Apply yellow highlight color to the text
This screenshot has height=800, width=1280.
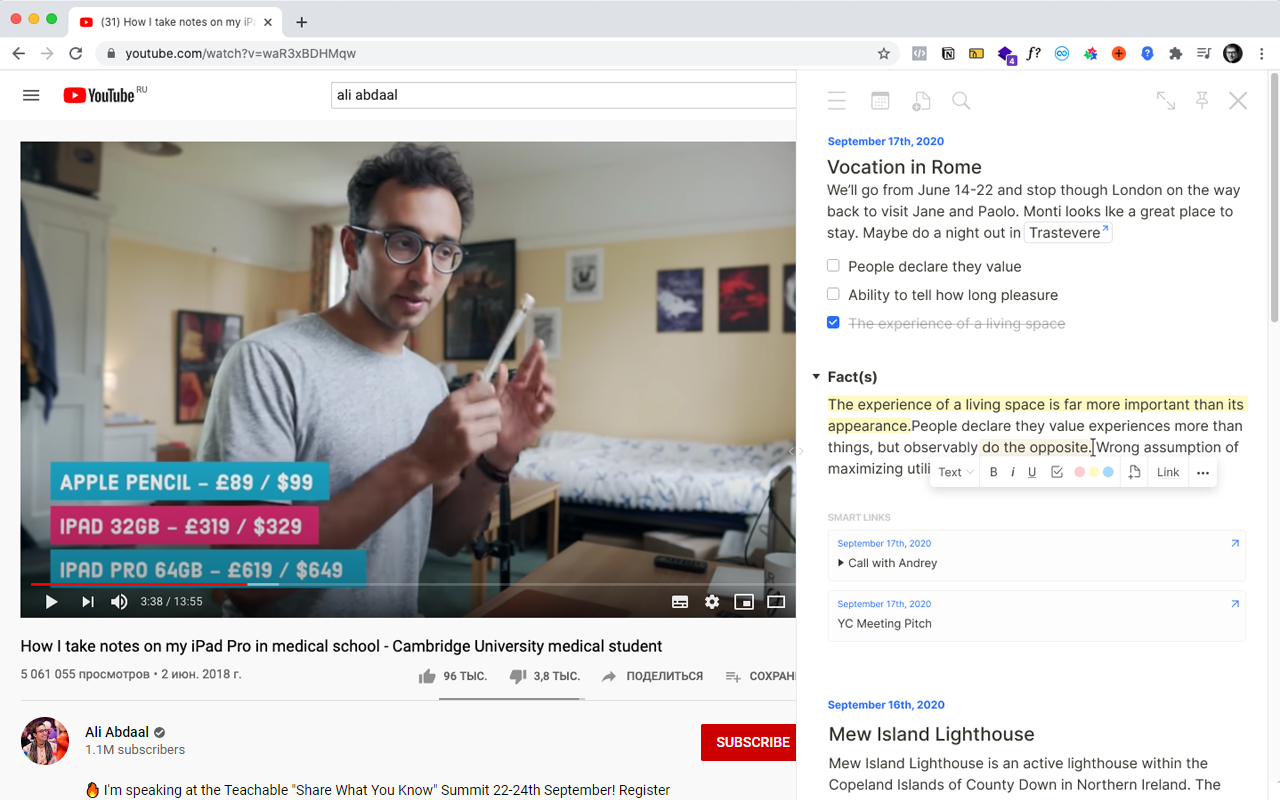[x=1092, y=471]
